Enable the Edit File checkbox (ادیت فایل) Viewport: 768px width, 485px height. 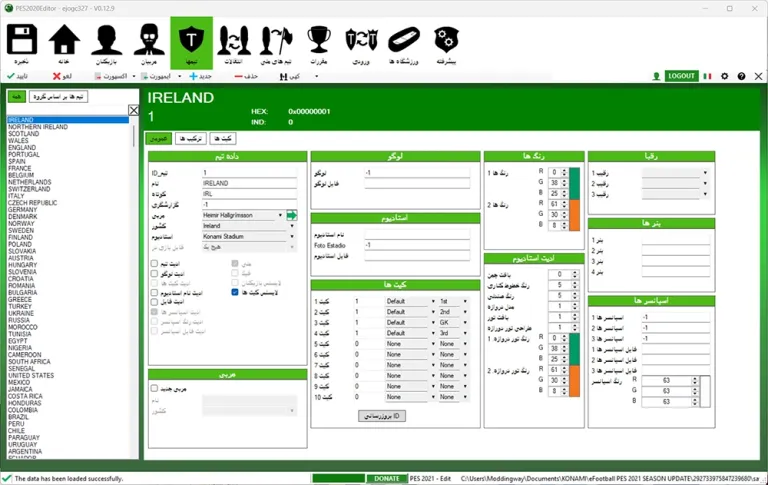click(154, 302)
